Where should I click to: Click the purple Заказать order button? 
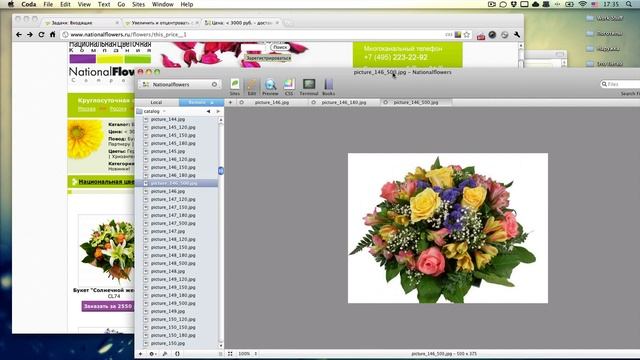point(108,306)
